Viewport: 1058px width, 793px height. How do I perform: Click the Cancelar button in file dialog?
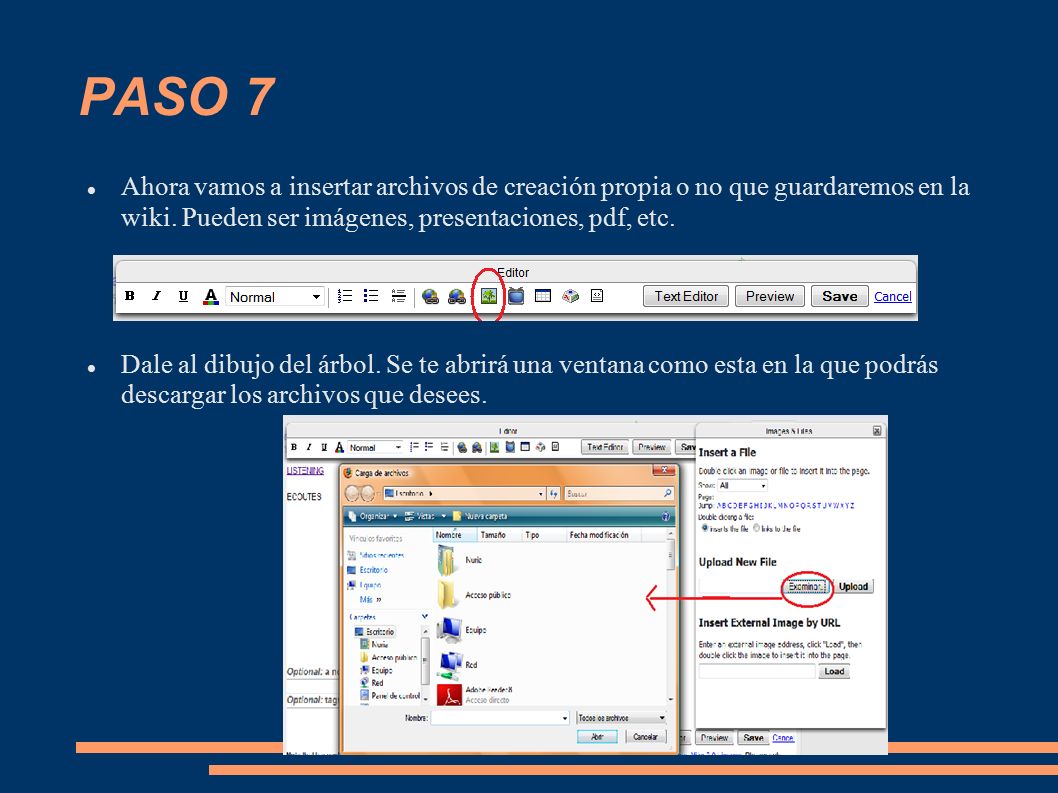click(645, 736)
